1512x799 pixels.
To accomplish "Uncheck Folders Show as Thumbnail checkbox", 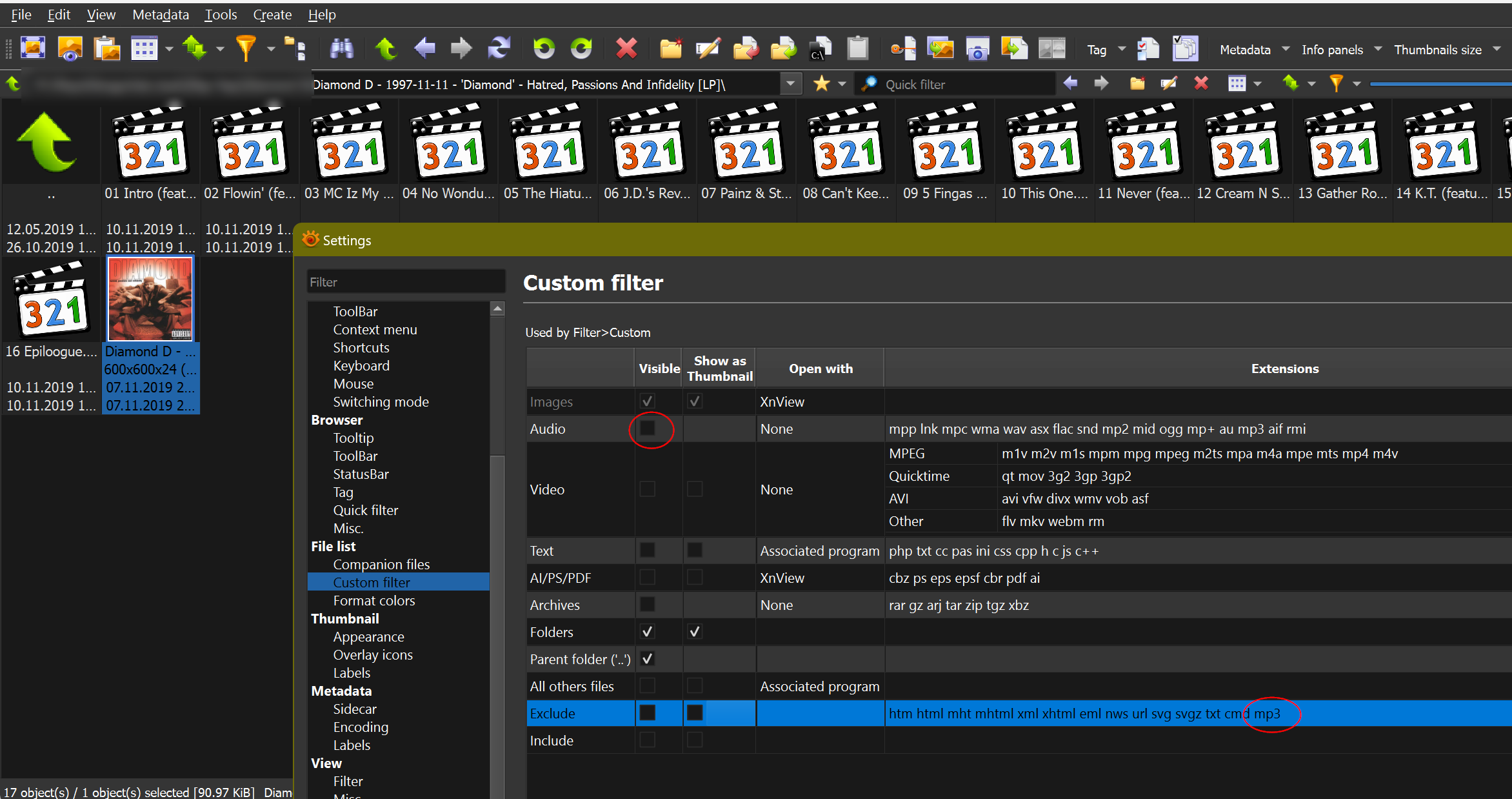I will coord(695,632).
